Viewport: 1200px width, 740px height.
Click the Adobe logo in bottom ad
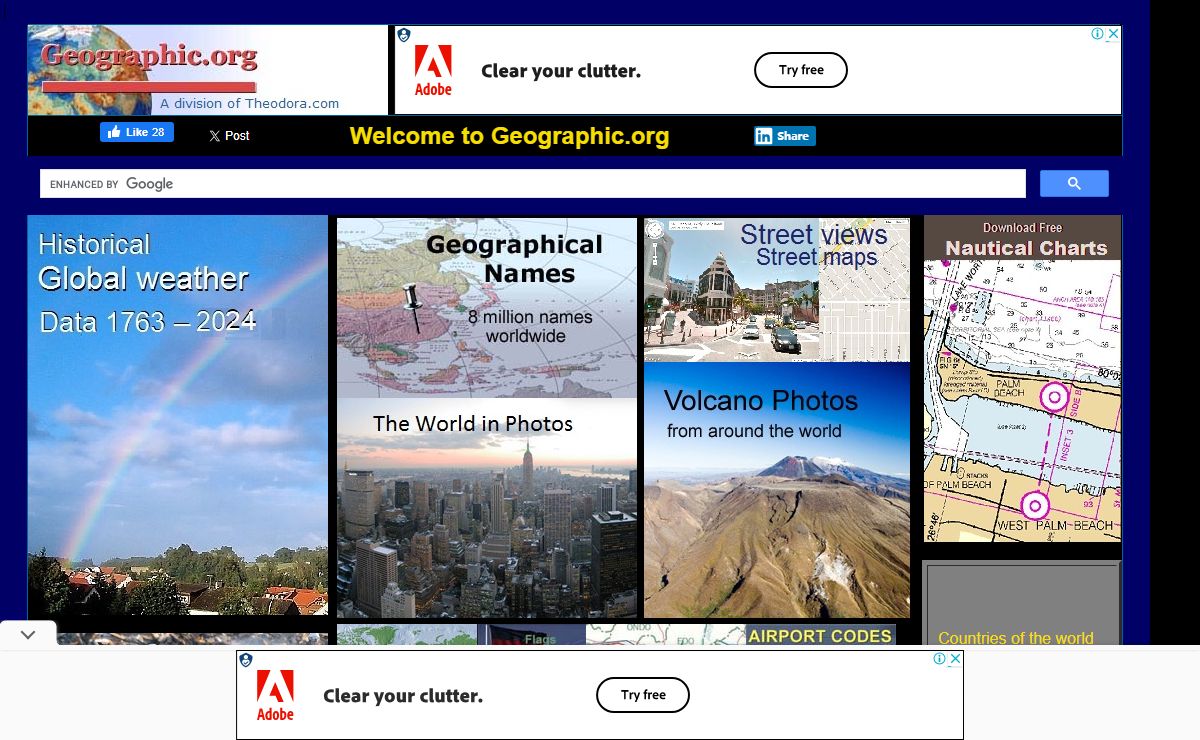click(275, 695)
